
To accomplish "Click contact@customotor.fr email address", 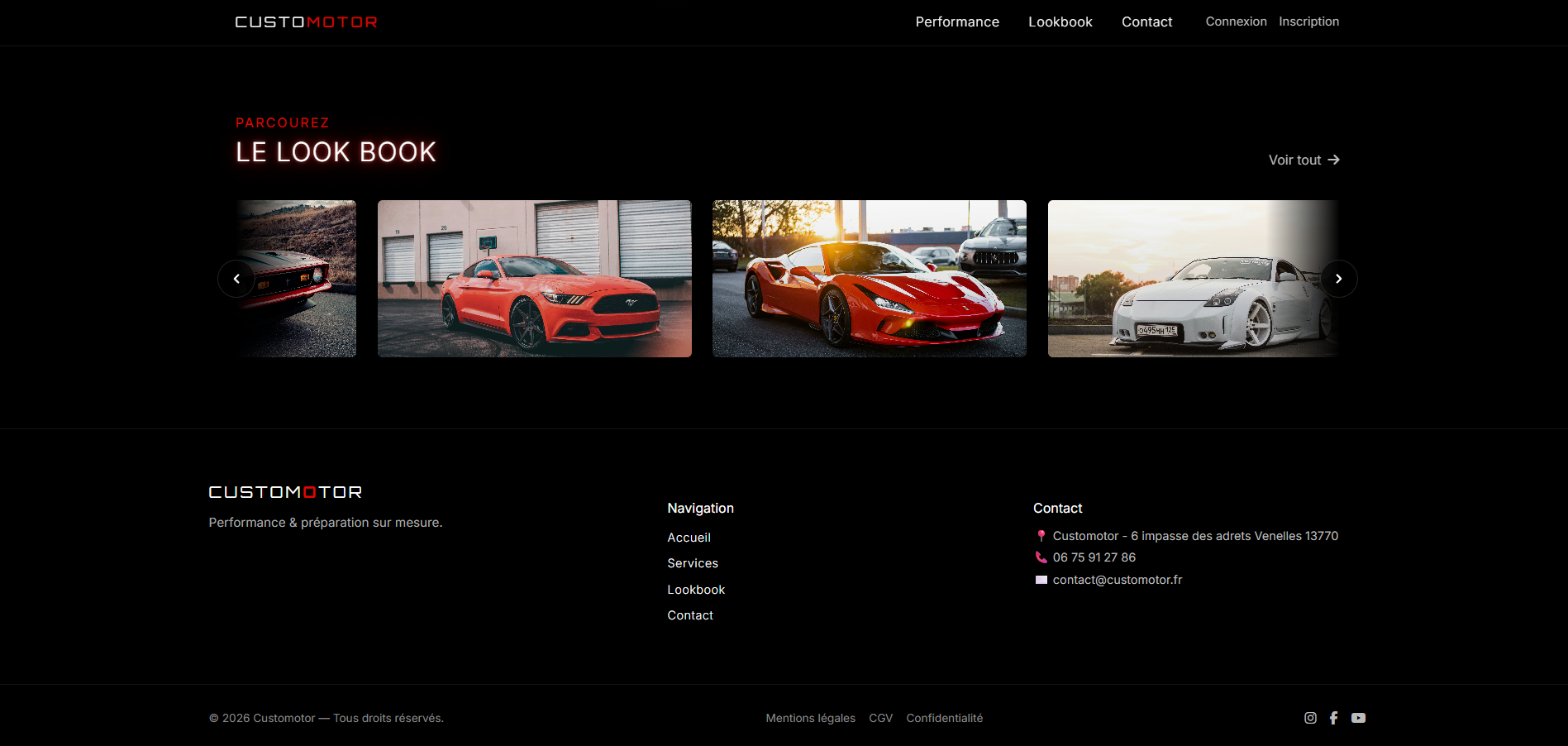I will [x=1118, y=580].
